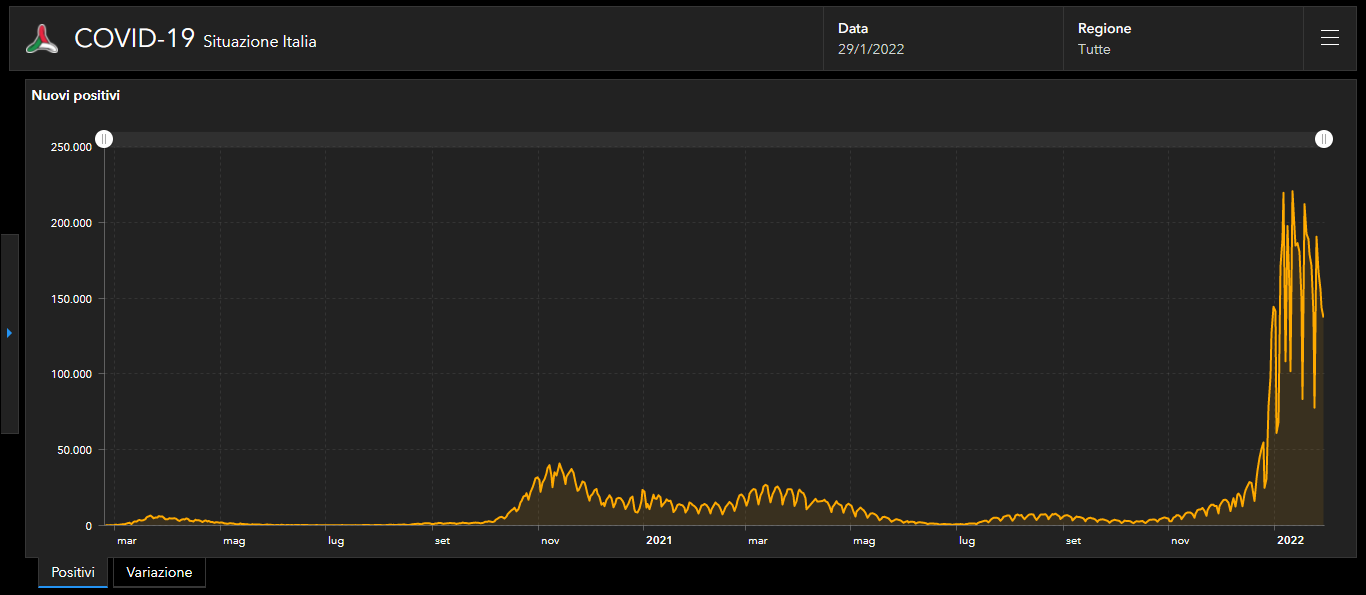1366x595 pixels.
Task: Click the 2021 label on the x-axis
Action: click(658, 541)
